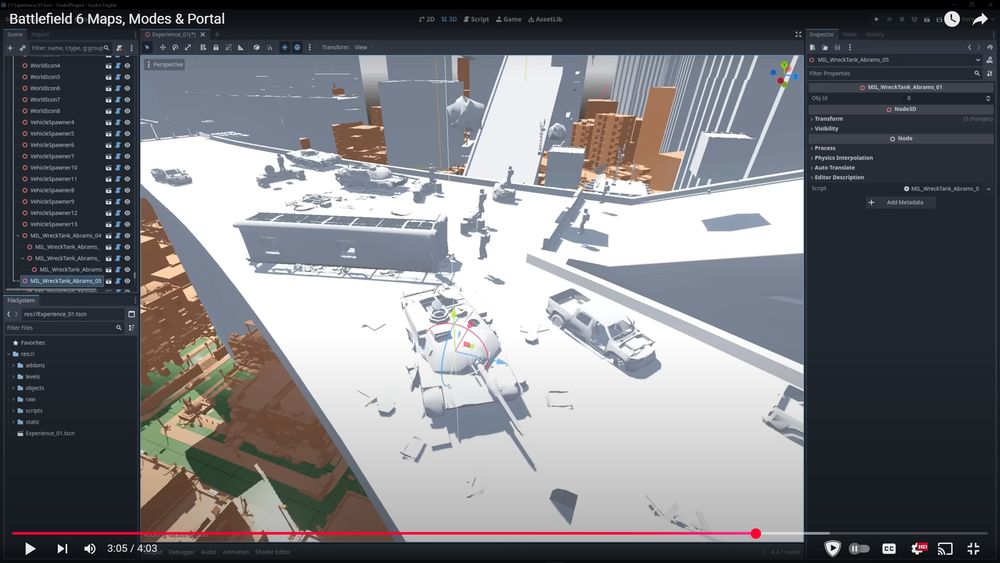The image size is (1000, 563).
Task: Toggle distraction free mode icon
Action: 798,34
